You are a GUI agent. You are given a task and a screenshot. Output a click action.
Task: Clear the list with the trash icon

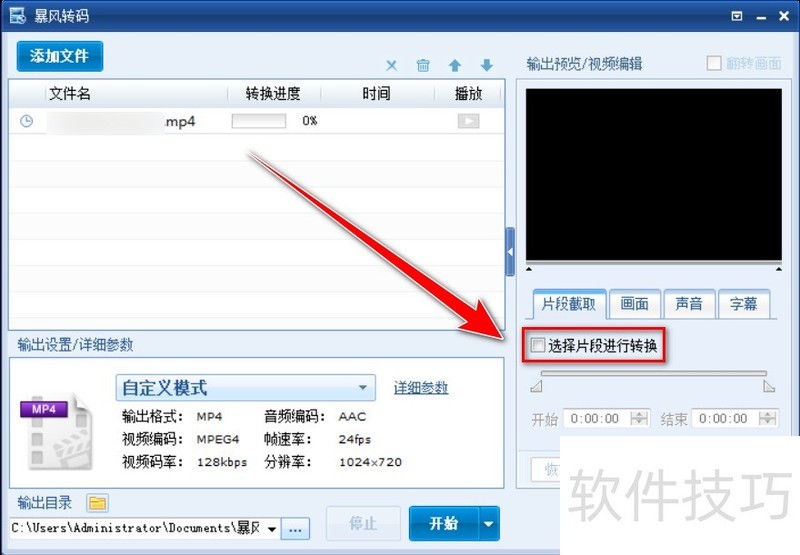coord(423,65)
